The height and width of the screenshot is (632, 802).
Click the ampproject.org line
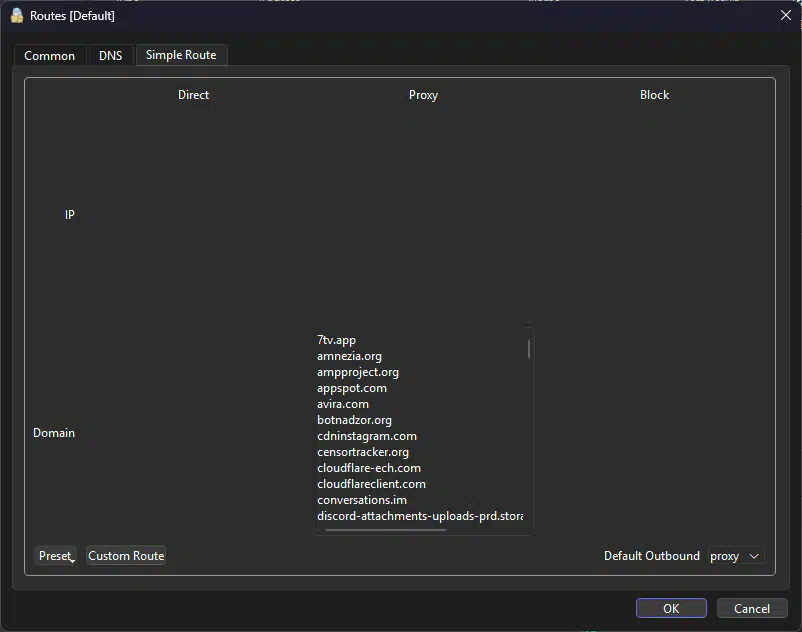(x=358, y=372)
